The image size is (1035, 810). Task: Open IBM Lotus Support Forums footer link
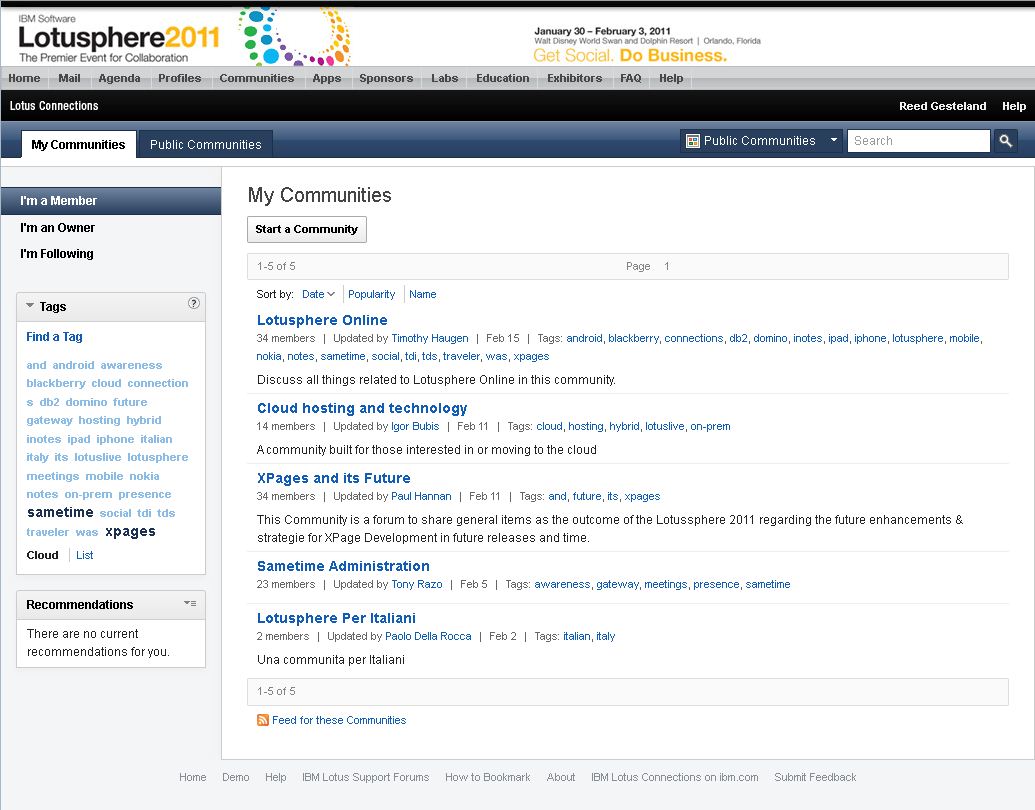pos(366,777)
